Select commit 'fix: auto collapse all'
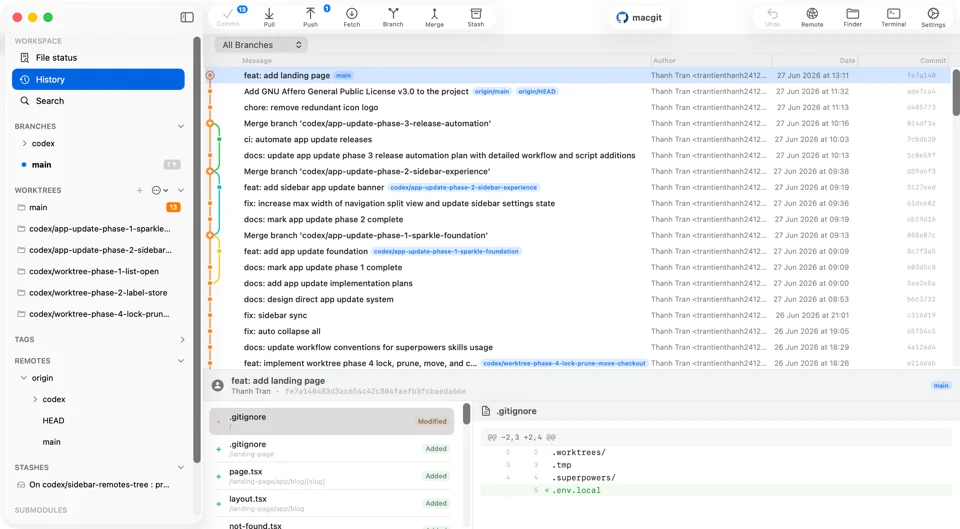 (x=577, y=331)
